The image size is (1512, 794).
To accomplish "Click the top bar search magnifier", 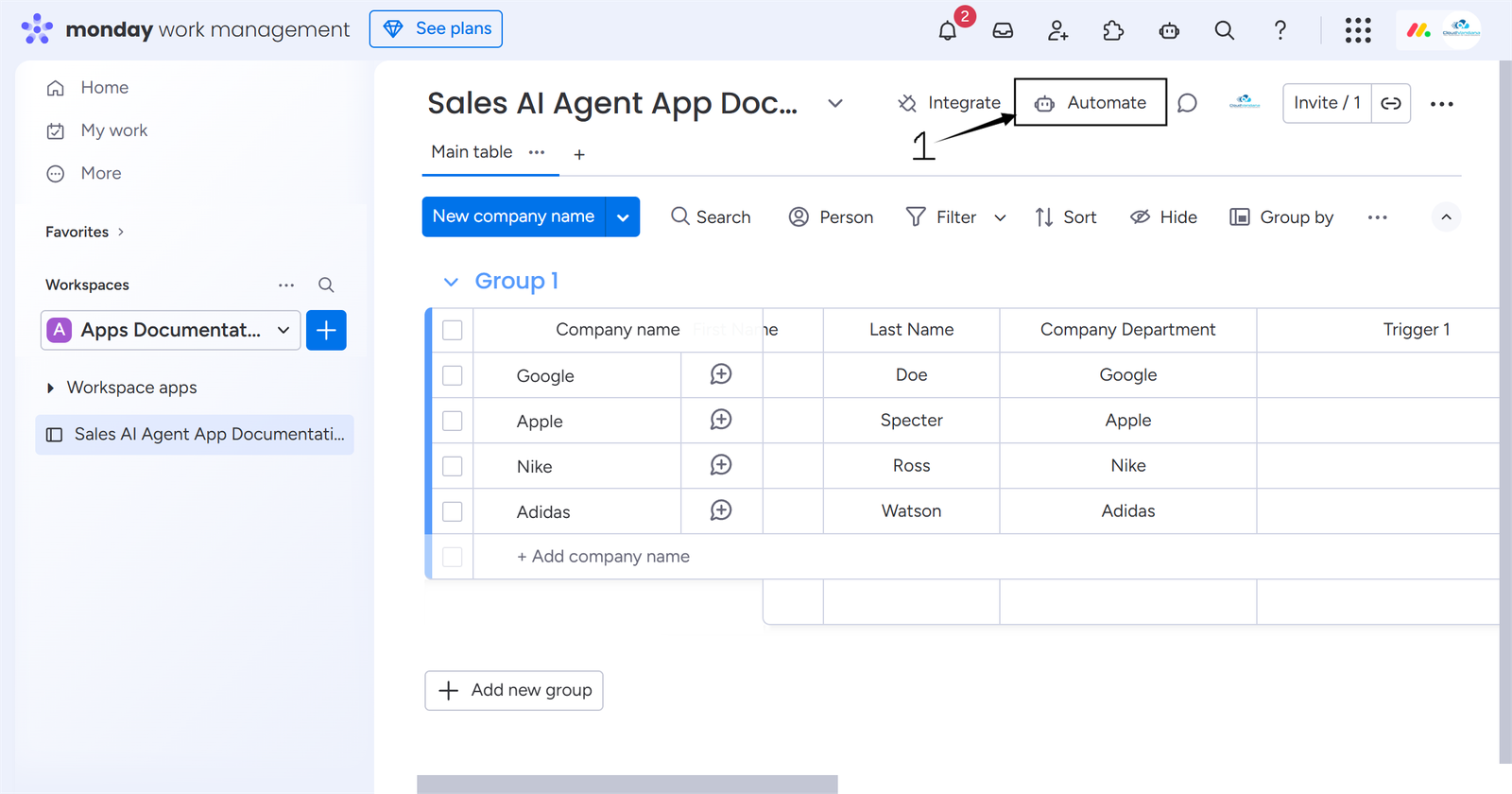I will 1225,30.
